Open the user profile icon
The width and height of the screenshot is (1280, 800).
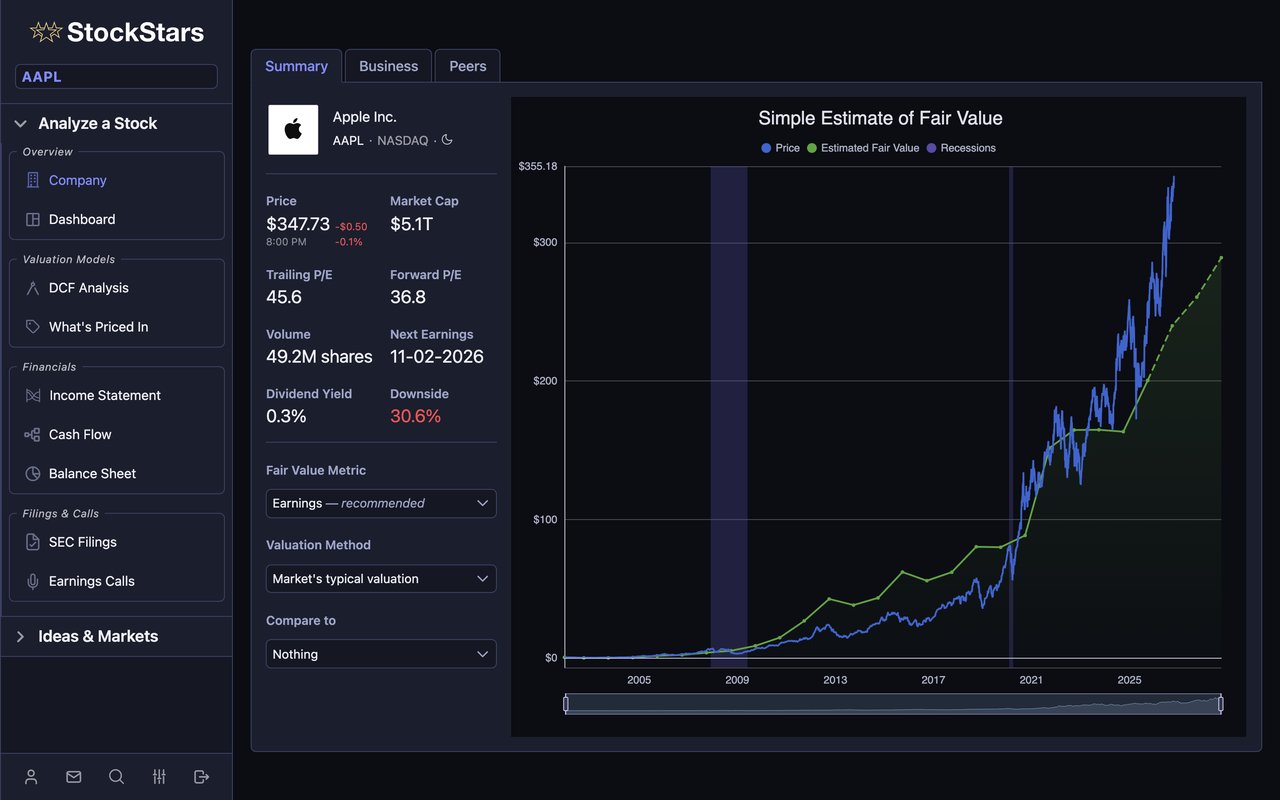coord(31,777)
